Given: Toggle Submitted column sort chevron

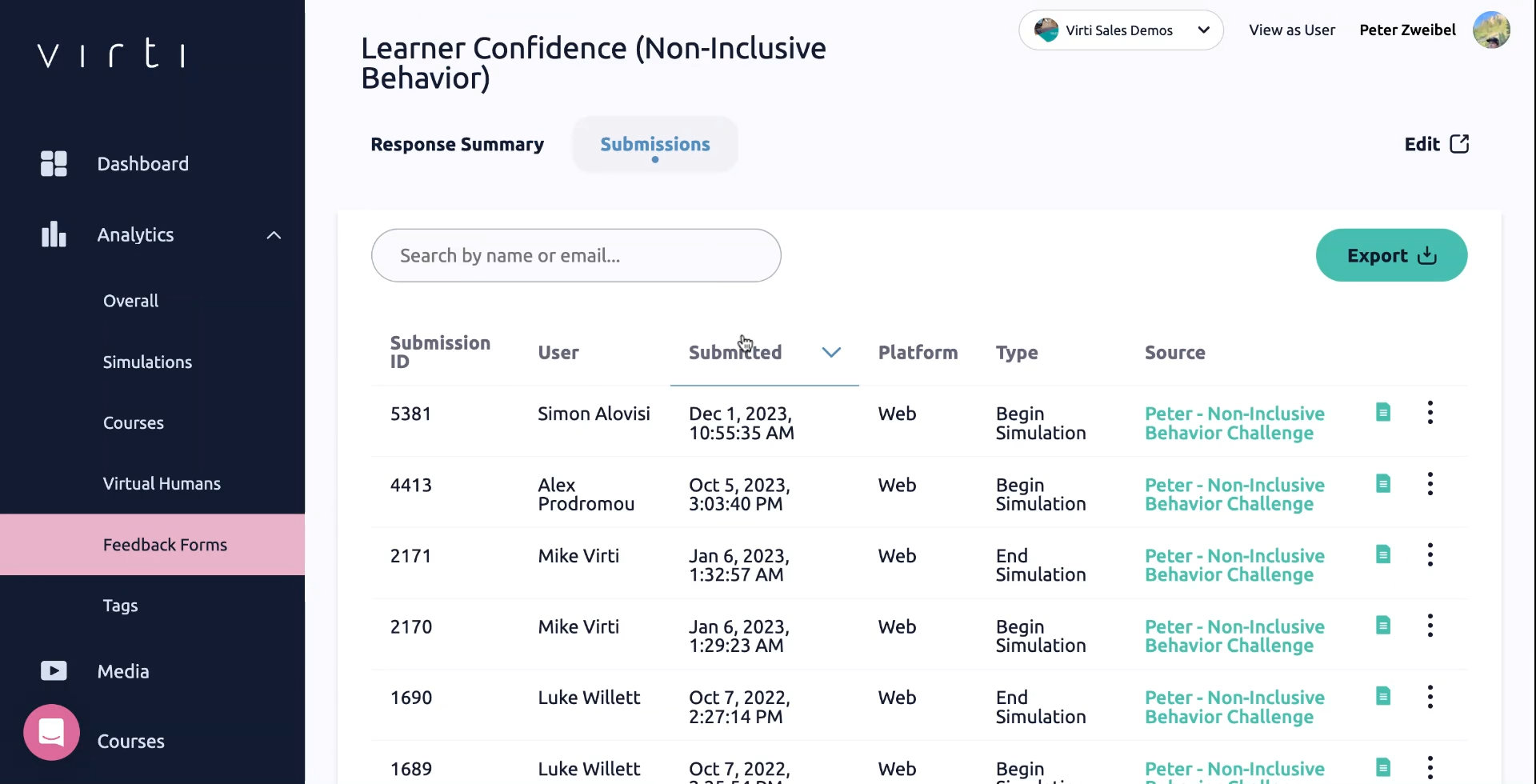Looking at the screenshot, I should click(x=831, y=353).
